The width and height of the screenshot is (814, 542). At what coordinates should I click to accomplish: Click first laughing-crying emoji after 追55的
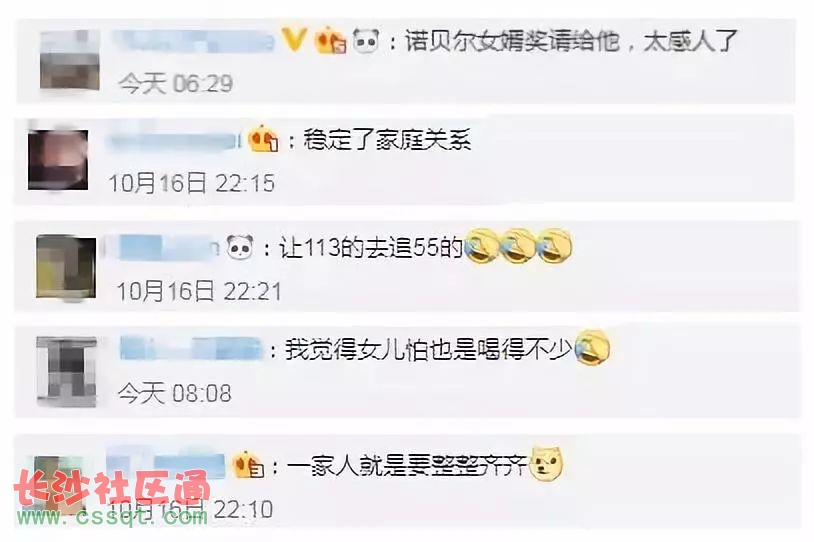click(481, 246)
